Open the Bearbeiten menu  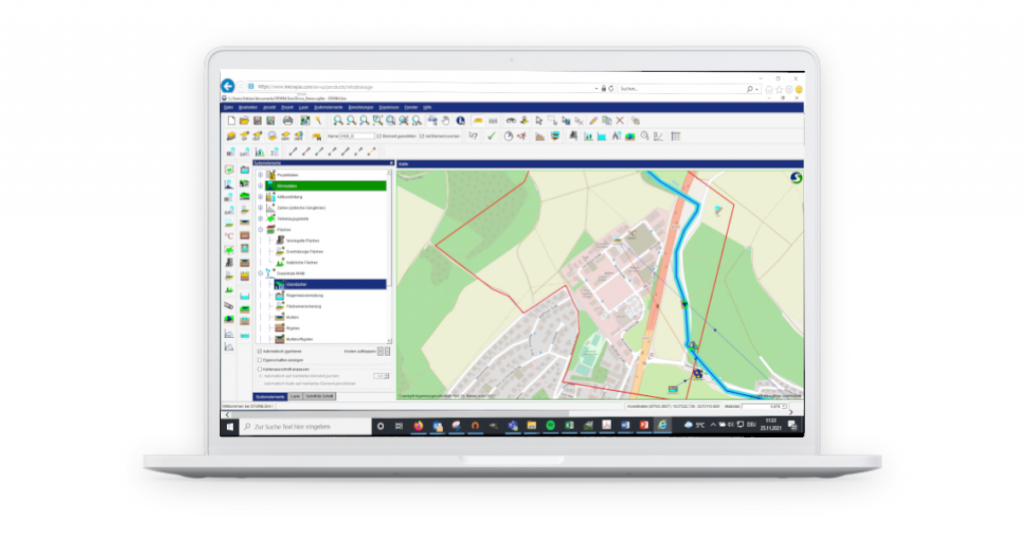click(x=248, y=107)
